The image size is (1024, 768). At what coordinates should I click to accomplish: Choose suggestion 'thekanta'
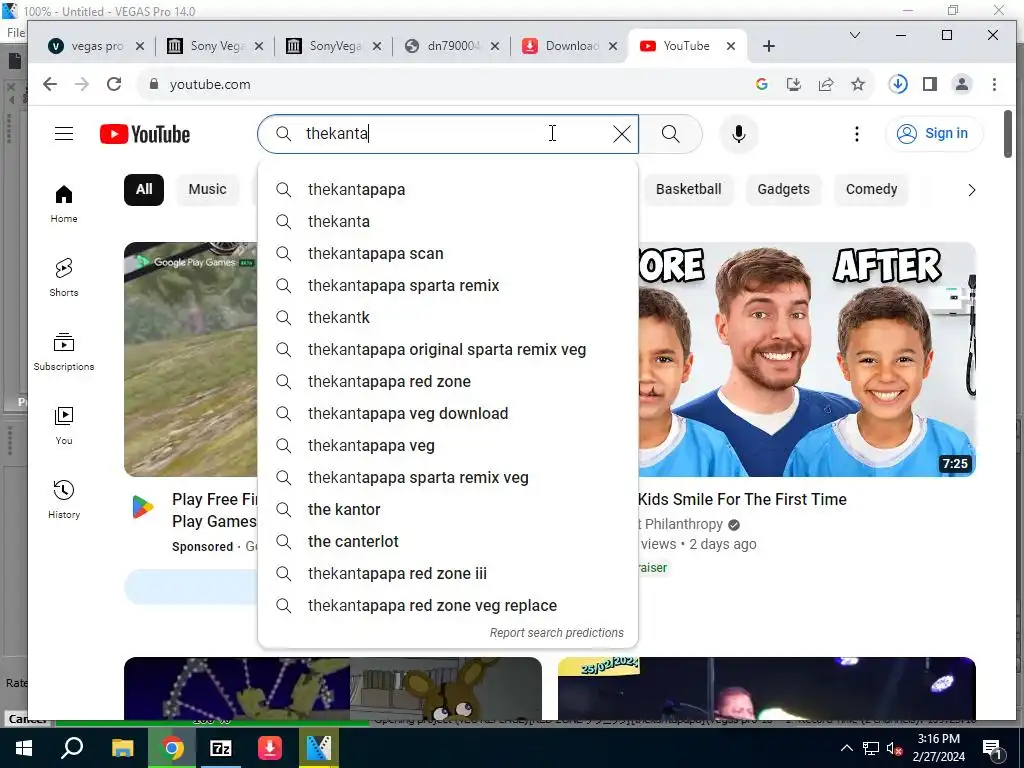(448, 221)
